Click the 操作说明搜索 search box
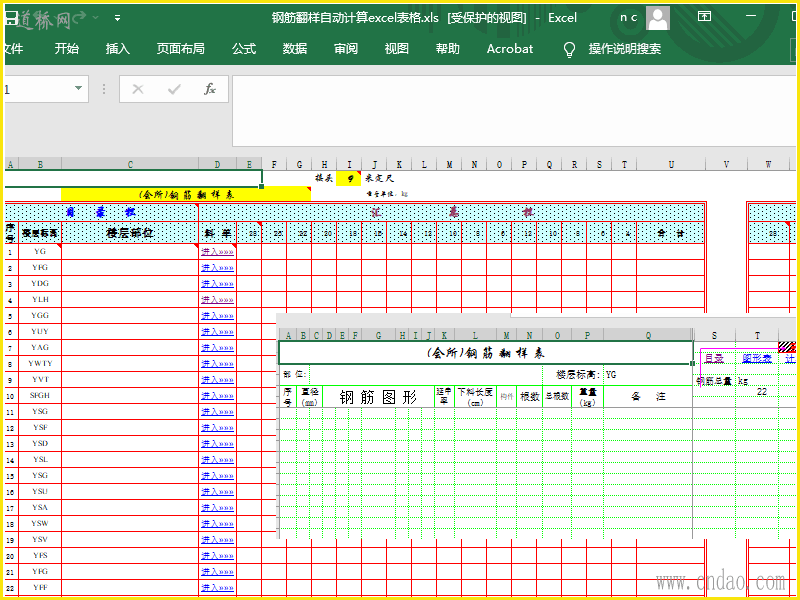The image size is (800, 600). 625,49
